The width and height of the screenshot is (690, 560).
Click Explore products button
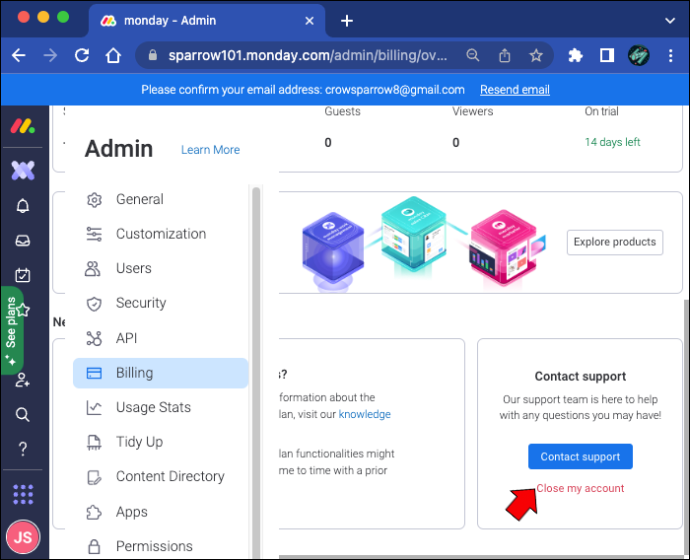(x=615, y=242)
